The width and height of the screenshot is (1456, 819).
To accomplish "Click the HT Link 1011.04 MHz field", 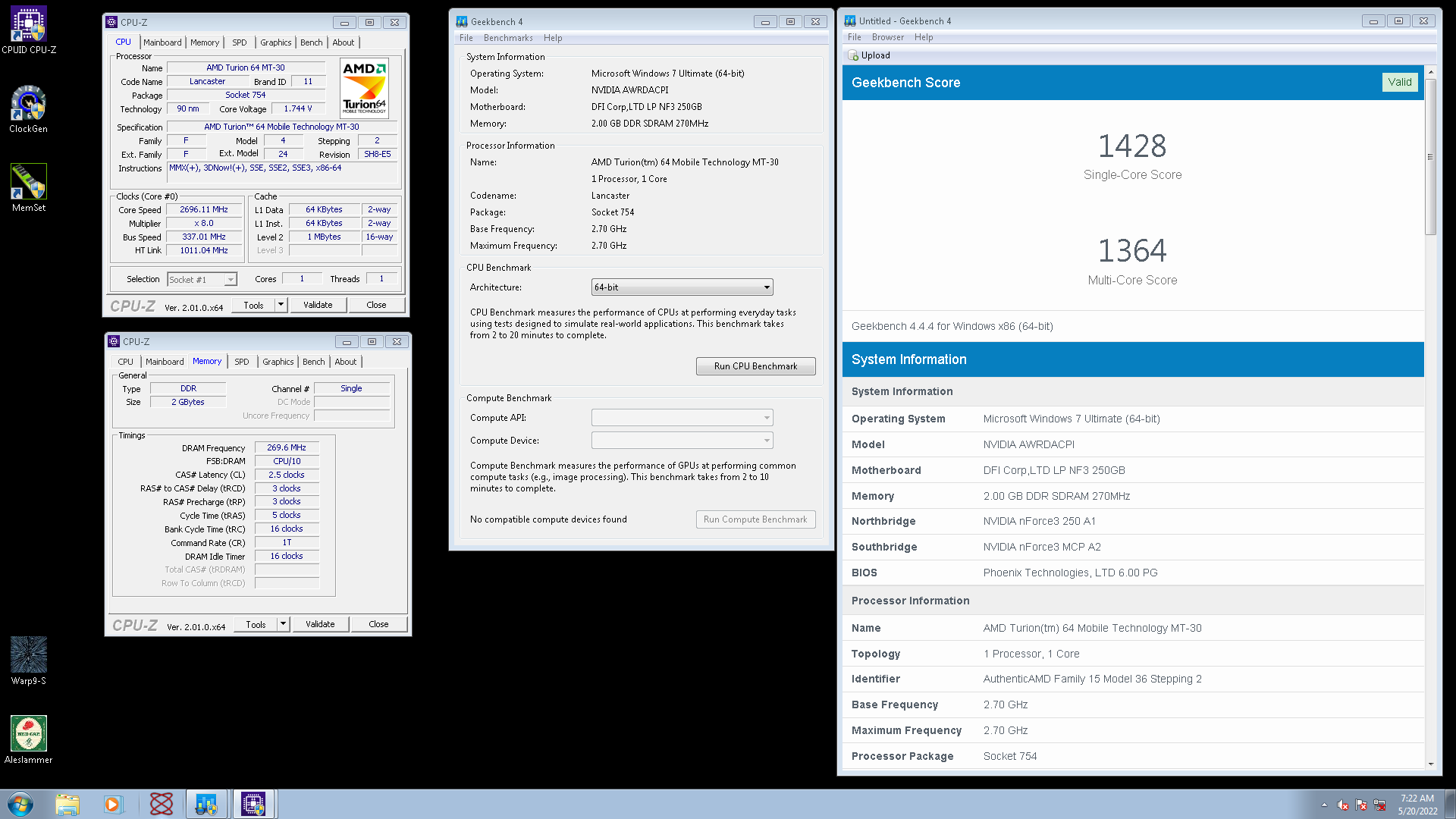I will point(203,251).
